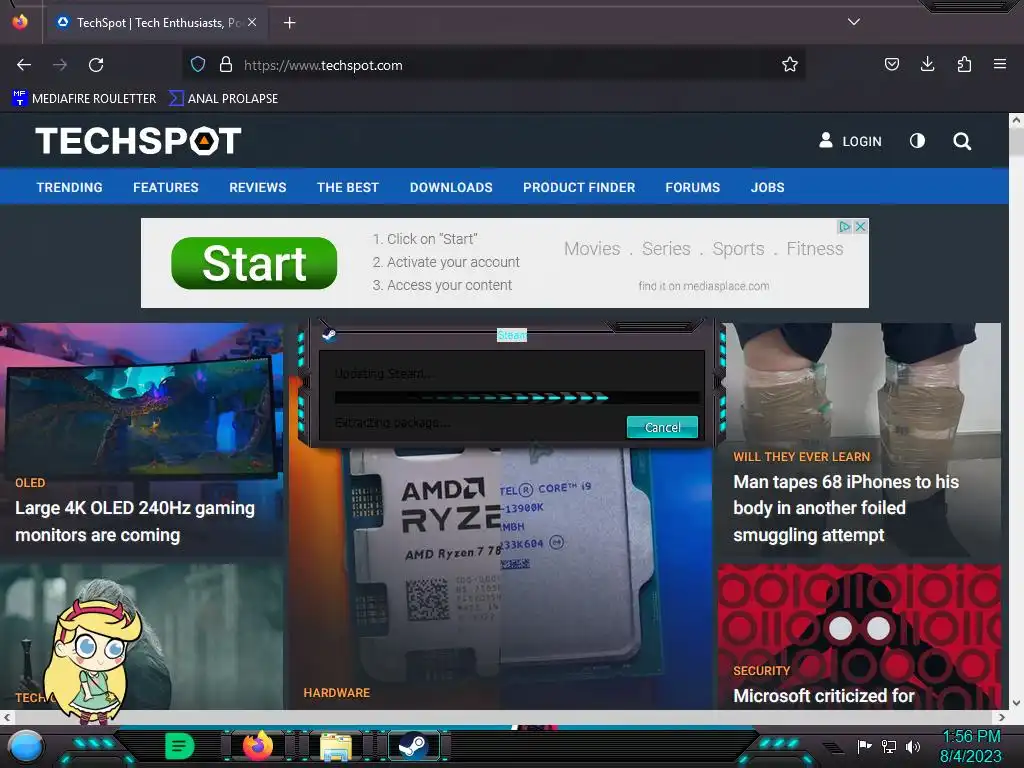1024x768 pixels.
Task: Open the Start orb menu
Action: pyautogui.click(x=26, y=746)
